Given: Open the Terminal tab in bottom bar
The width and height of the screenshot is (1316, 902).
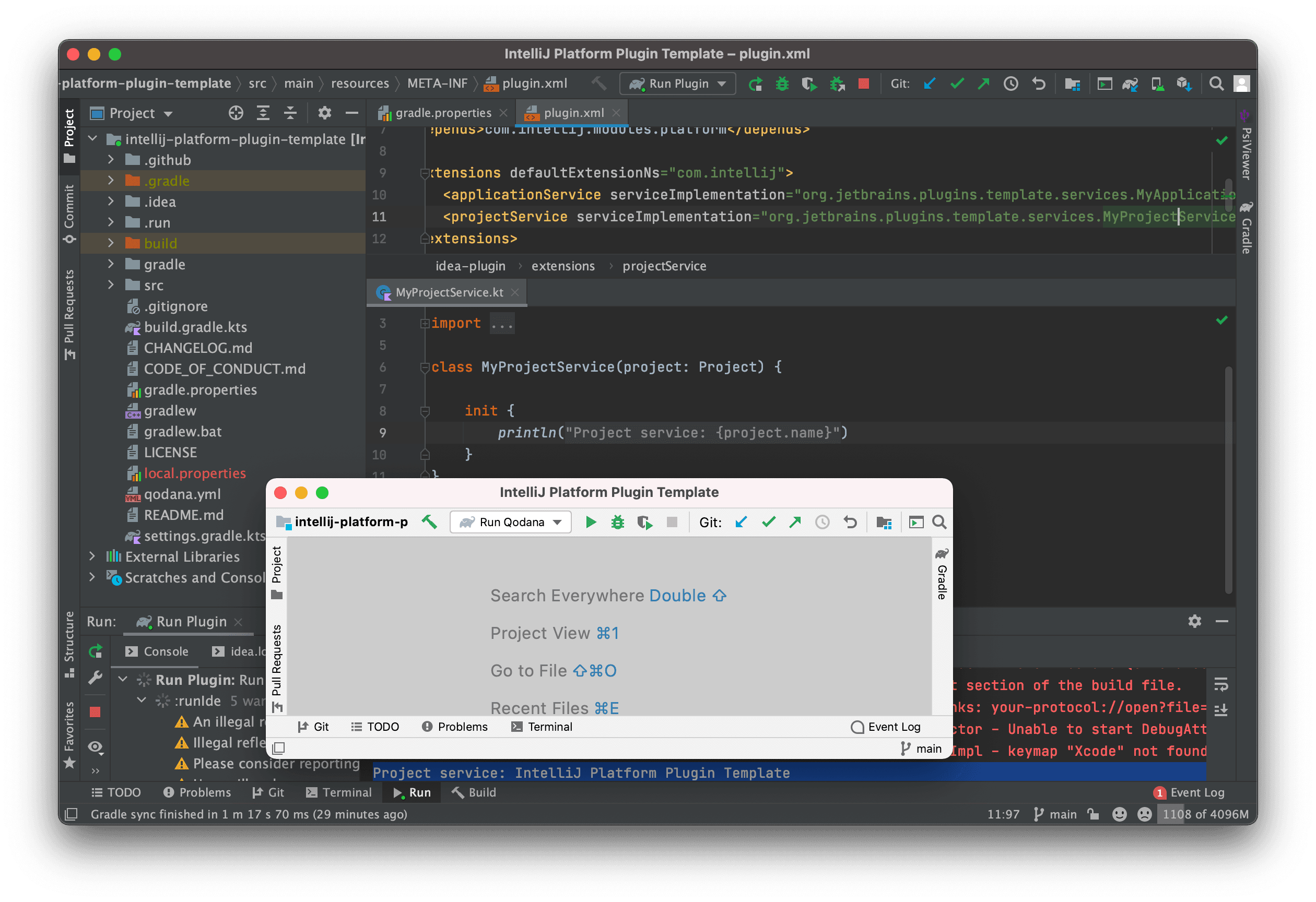Looking at the screenshot, I should point(338,792).
